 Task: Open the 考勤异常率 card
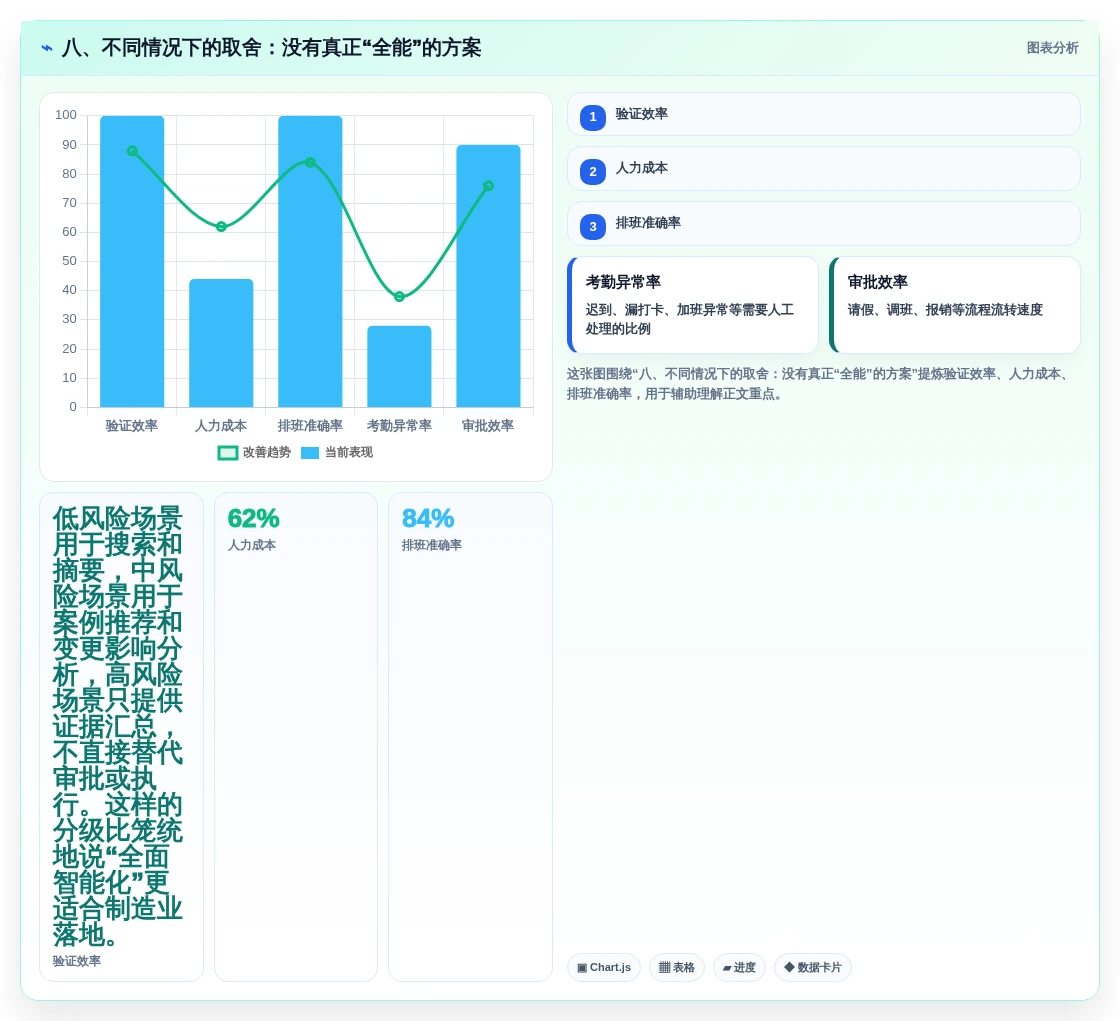point(693,305)
